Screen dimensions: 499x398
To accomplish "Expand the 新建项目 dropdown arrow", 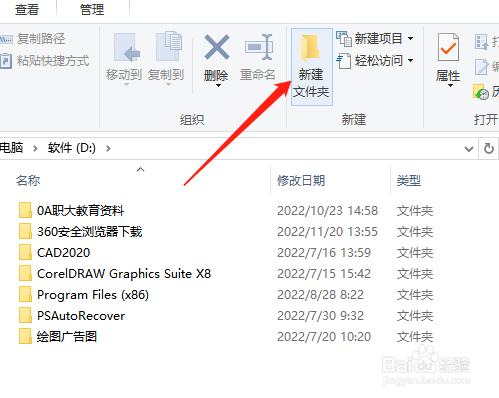I will pyautogui.click(x=411, y=39).
